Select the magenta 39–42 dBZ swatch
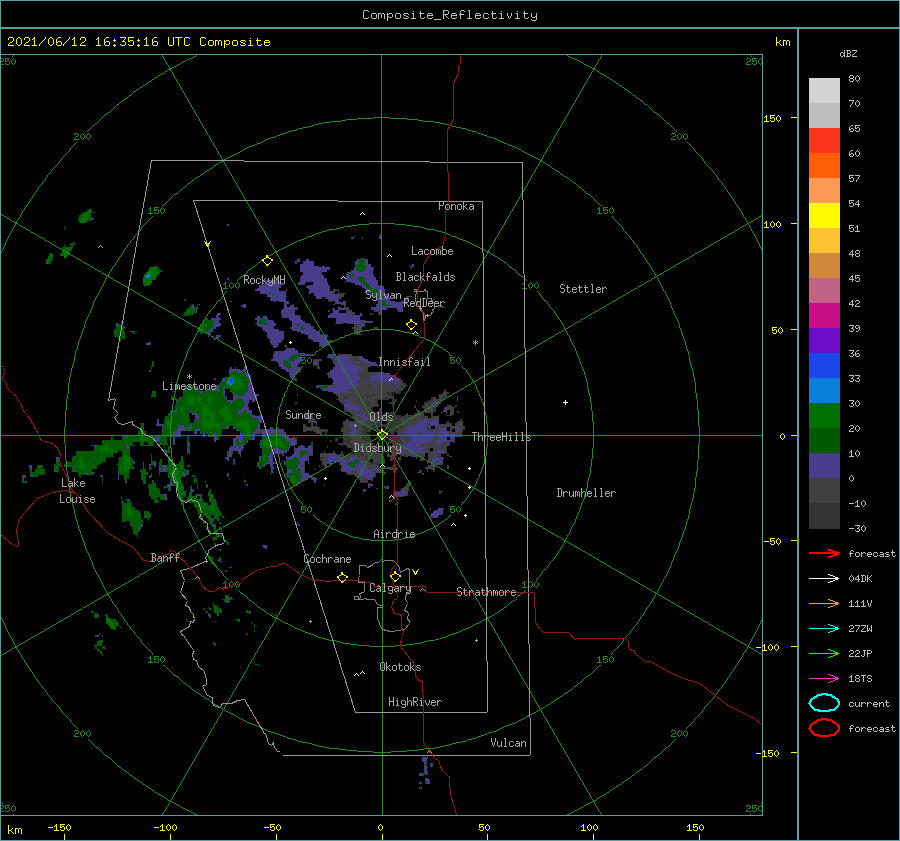Image resolution: width=900 pixels, height=841 pixels. point(824,315)
